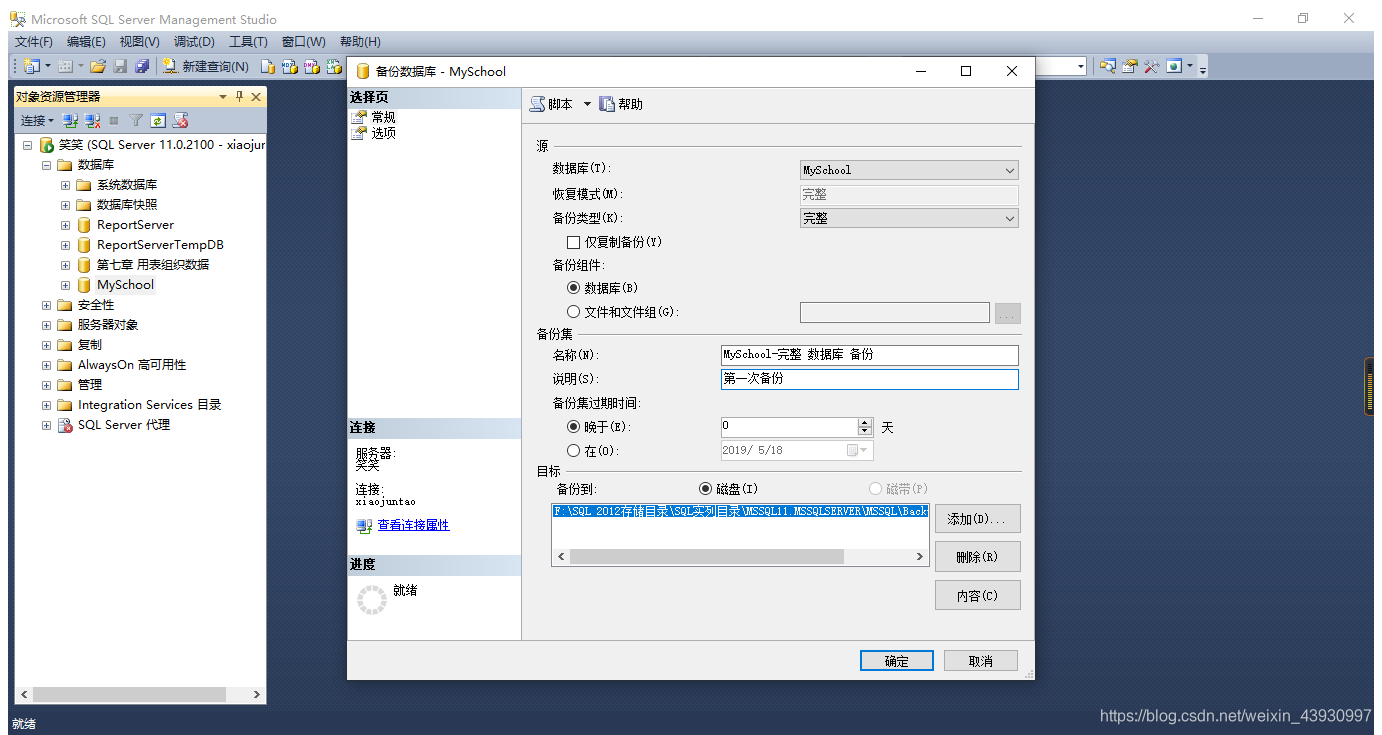The height and width of the screenshot is (735, 1382).
Task: Click the 说明 description field
Action: (x=869, y=379)
